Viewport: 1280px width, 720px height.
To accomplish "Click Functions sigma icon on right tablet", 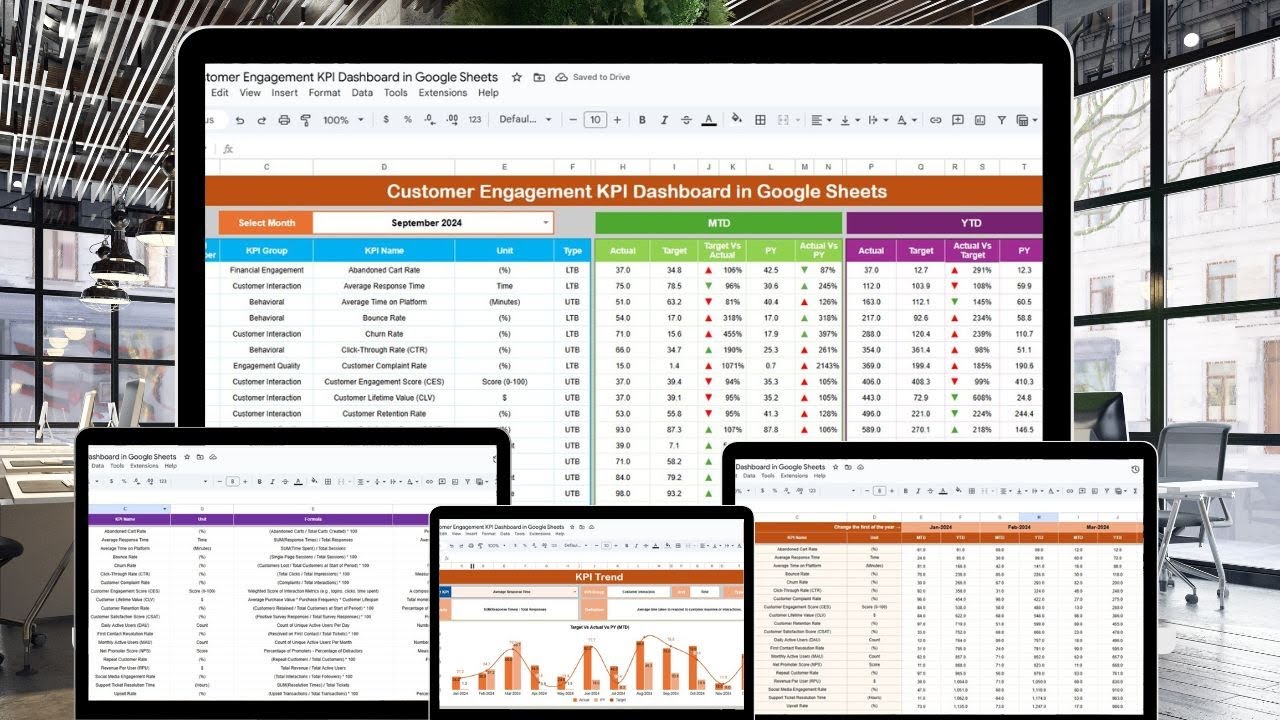I will (1135, 491).
